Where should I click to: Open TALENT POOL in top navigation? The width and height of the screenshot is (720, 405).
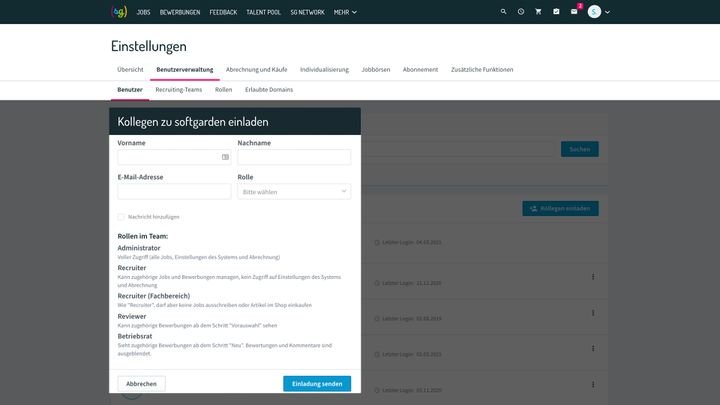tap(264, 12)
